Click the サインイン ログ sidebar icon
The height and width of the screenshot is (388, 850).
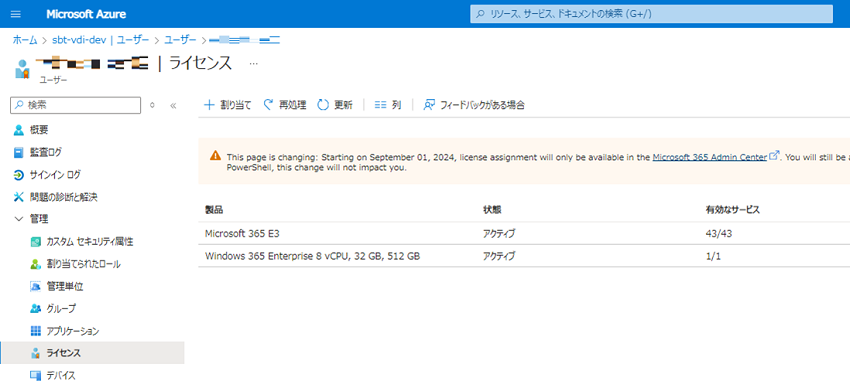click(19, 174)
